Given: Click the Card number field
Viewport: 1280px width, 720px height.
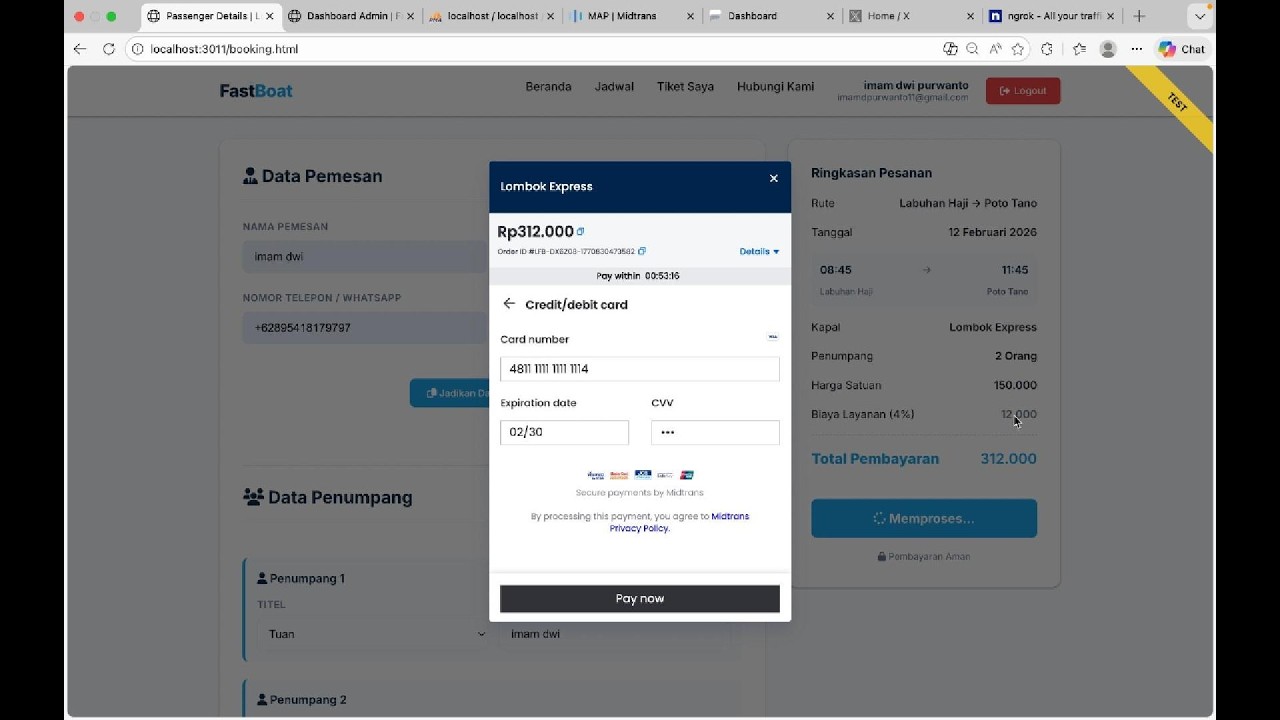Looking at the screenshot, I should tap(640, 369).
